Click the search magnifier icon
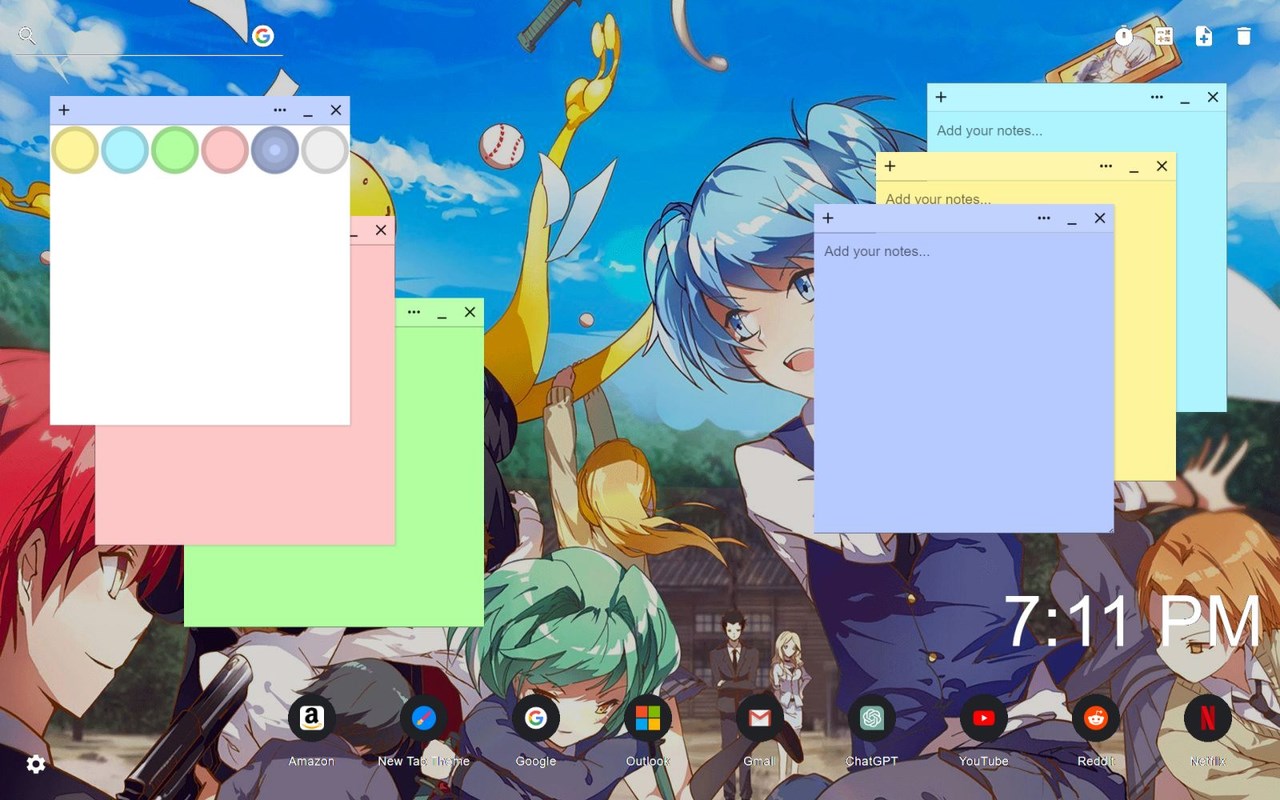Image resolution: width=1280 pixels, height=800 pixels. click(27, 36)
